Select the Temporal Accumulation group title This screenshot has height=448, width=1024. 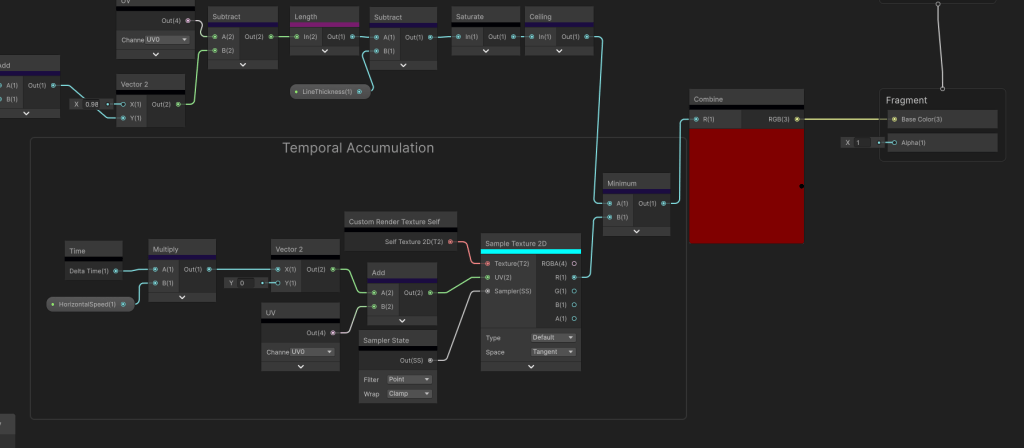tap(358, 148)
